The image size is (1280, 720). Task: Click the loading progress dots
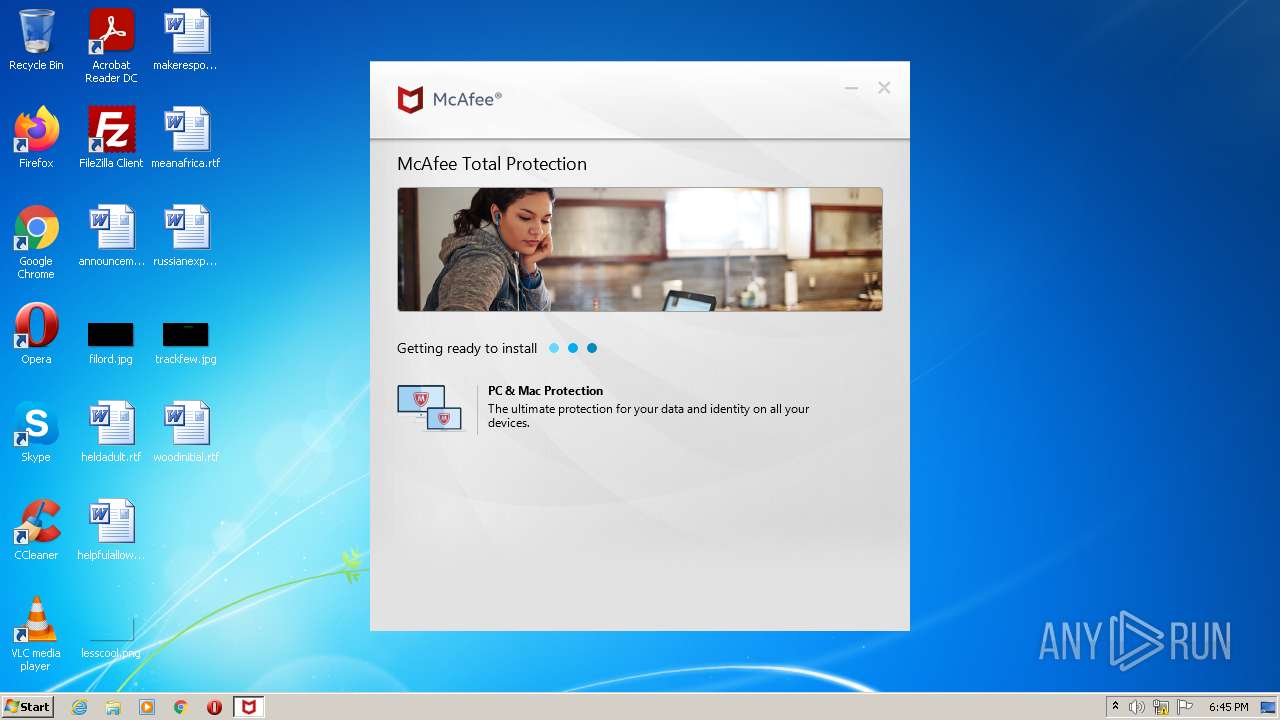[573, 348]
